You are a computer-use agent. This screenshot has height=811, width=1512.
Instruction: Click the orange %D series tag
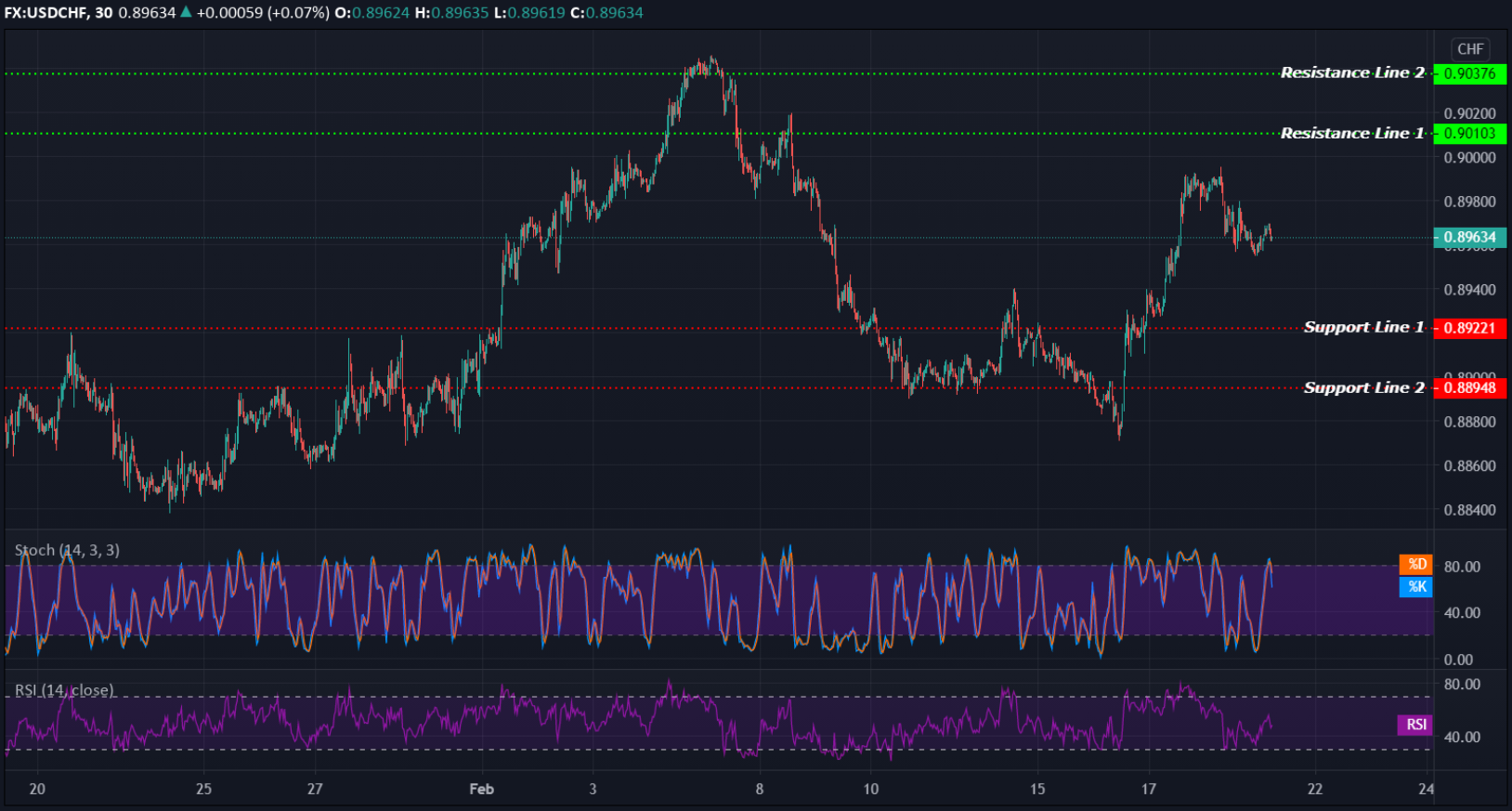[x=1416, y=565]
